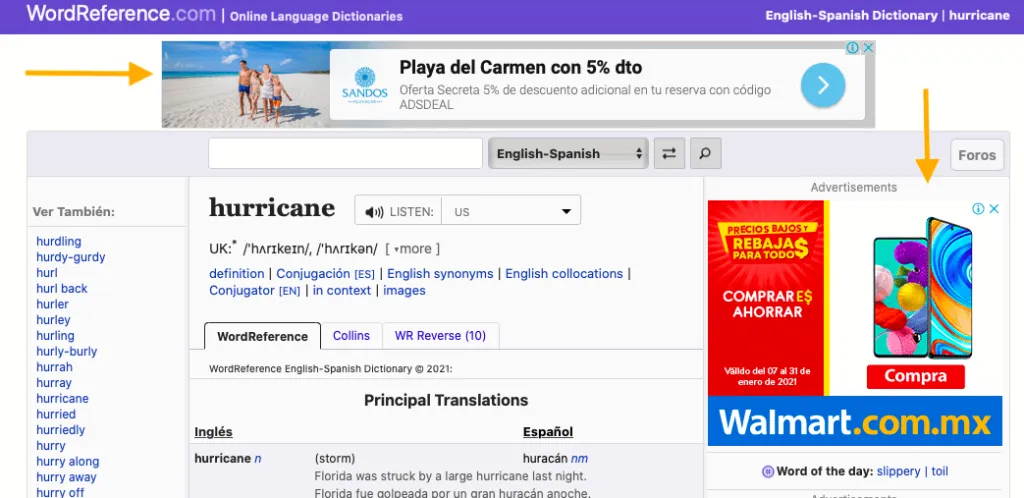Open the English-Spanish dictionary dropdown
The width and height of the screenshot is (1024, 498).
568,154
